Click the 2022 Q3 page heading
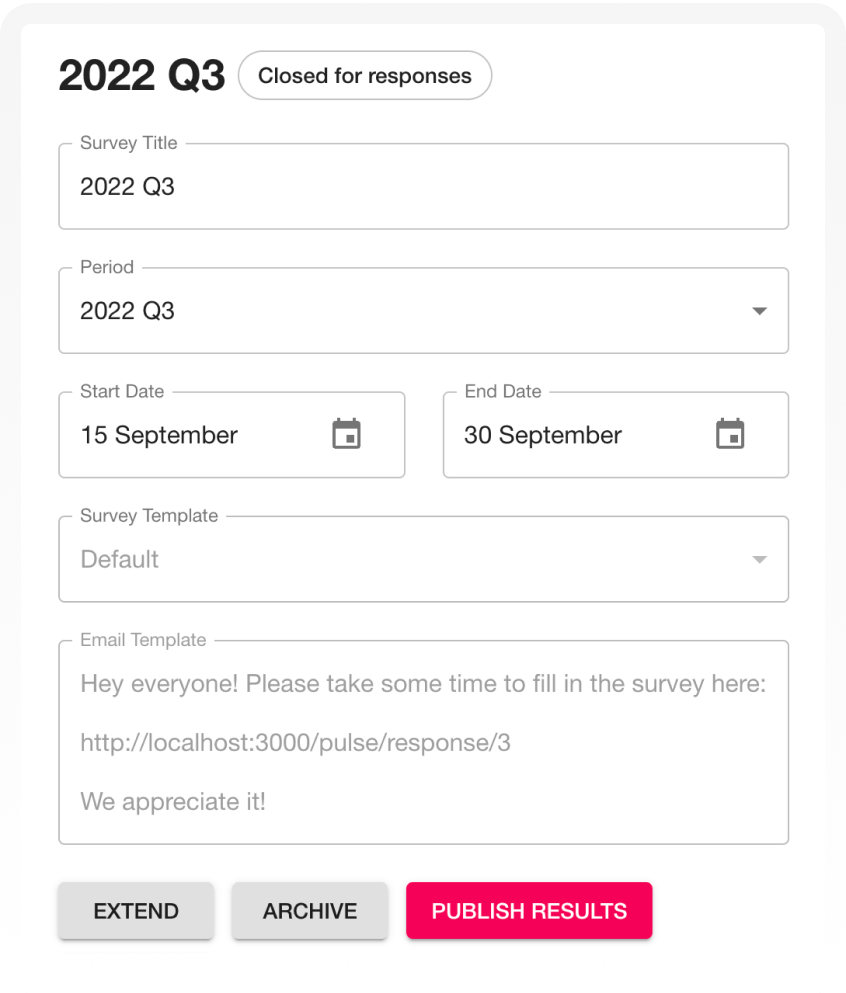 point(142,75)
